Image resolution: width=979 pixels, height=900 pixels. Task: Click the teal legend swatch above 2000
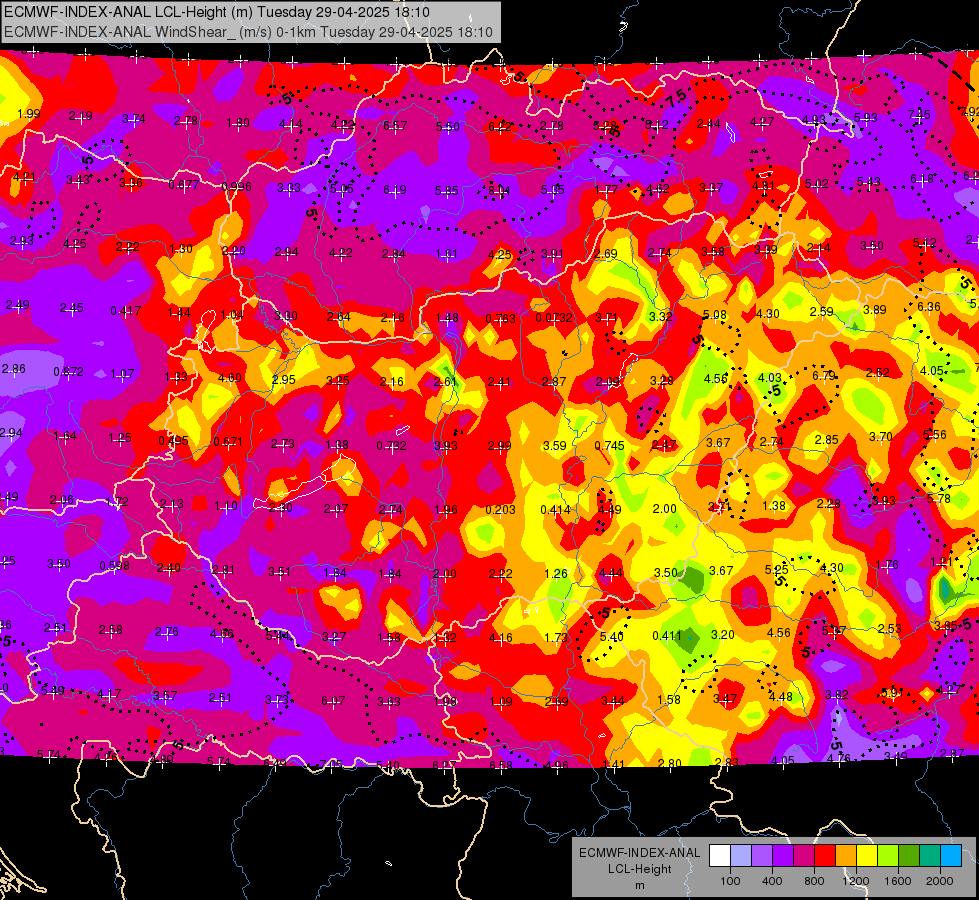930,856
